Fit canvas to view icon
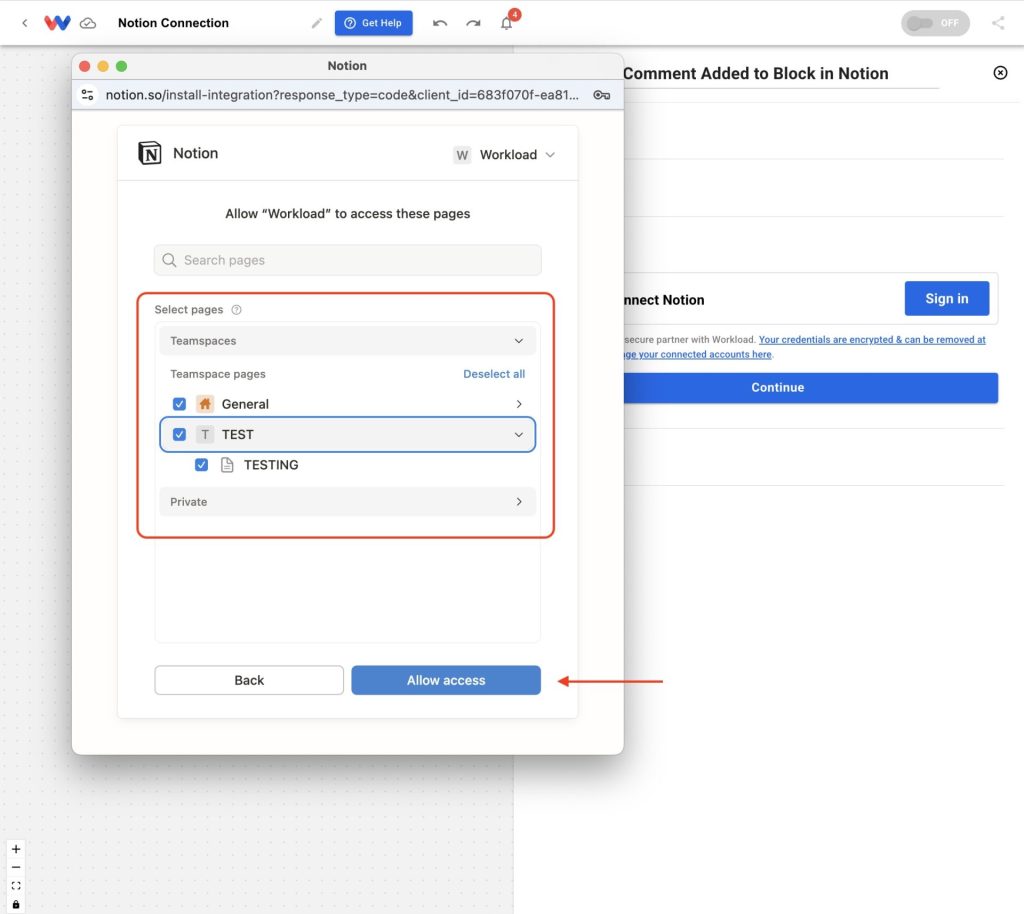Viewport: 1024px width, 914px height. (x=16, y=886)
